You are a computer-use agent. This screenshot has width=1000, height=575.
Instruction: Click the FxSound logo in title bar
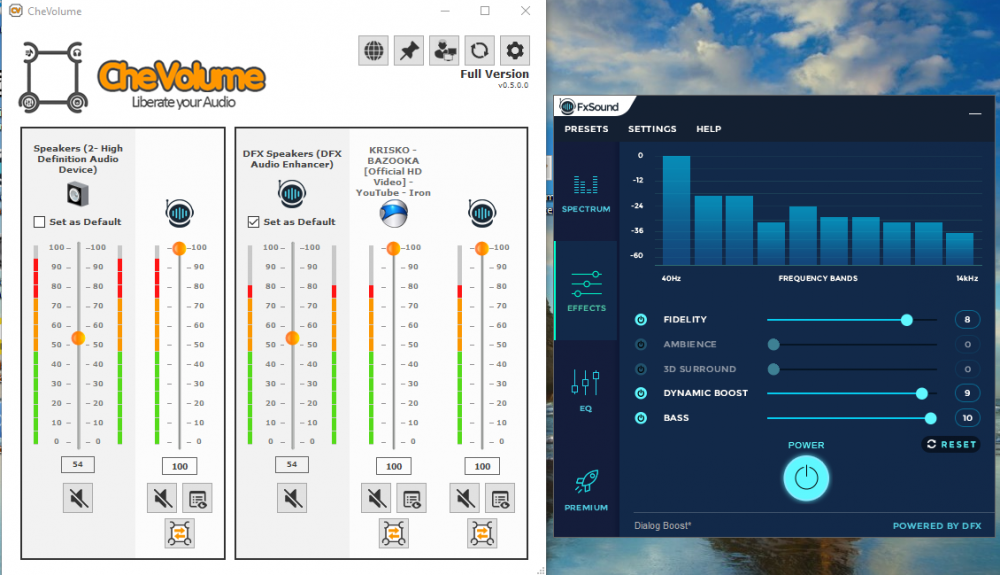point(590,106)
